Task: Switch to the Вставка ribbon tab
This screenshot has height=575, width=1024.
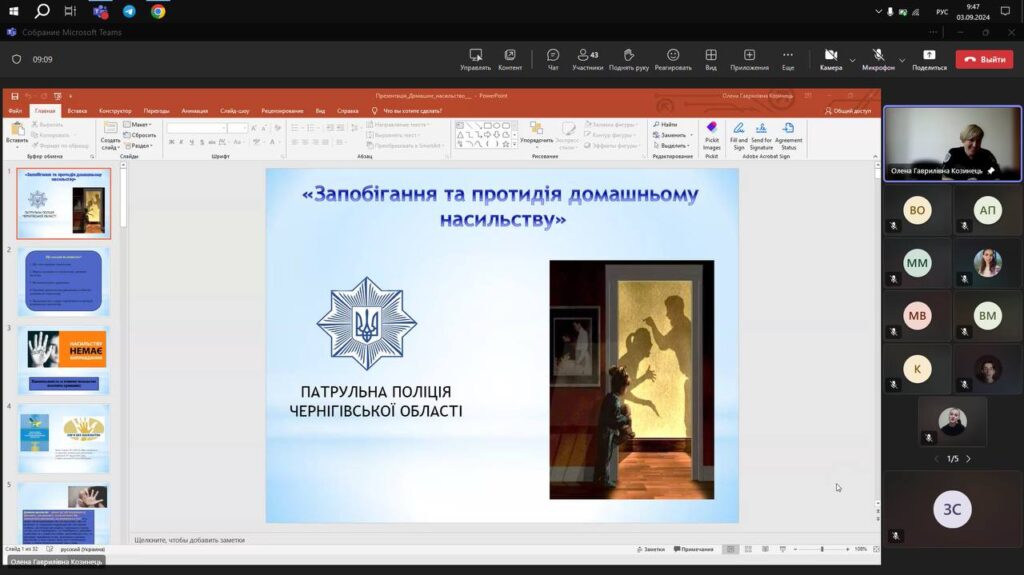Action: [x=76, y=111]
